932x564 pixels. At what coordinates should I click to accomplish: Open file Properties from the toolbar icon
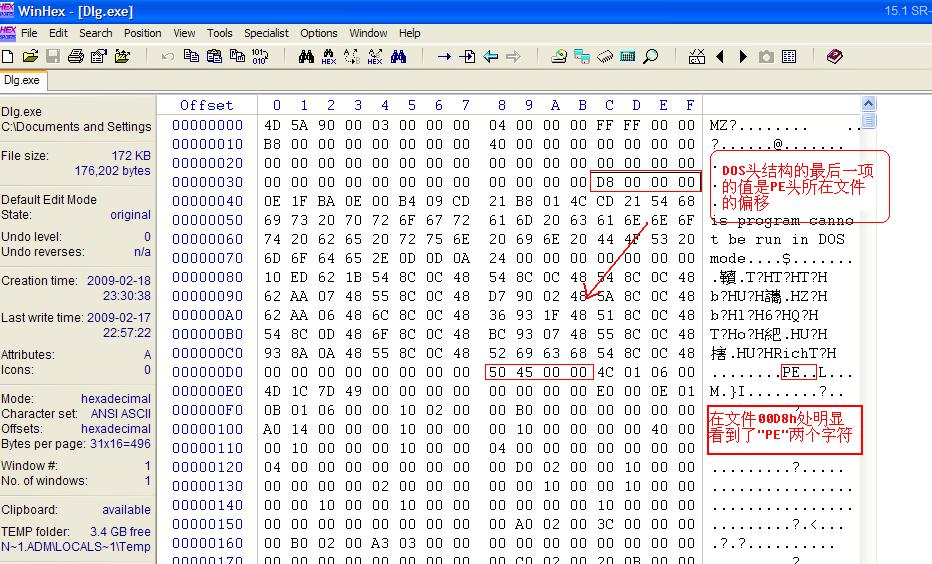99,56
